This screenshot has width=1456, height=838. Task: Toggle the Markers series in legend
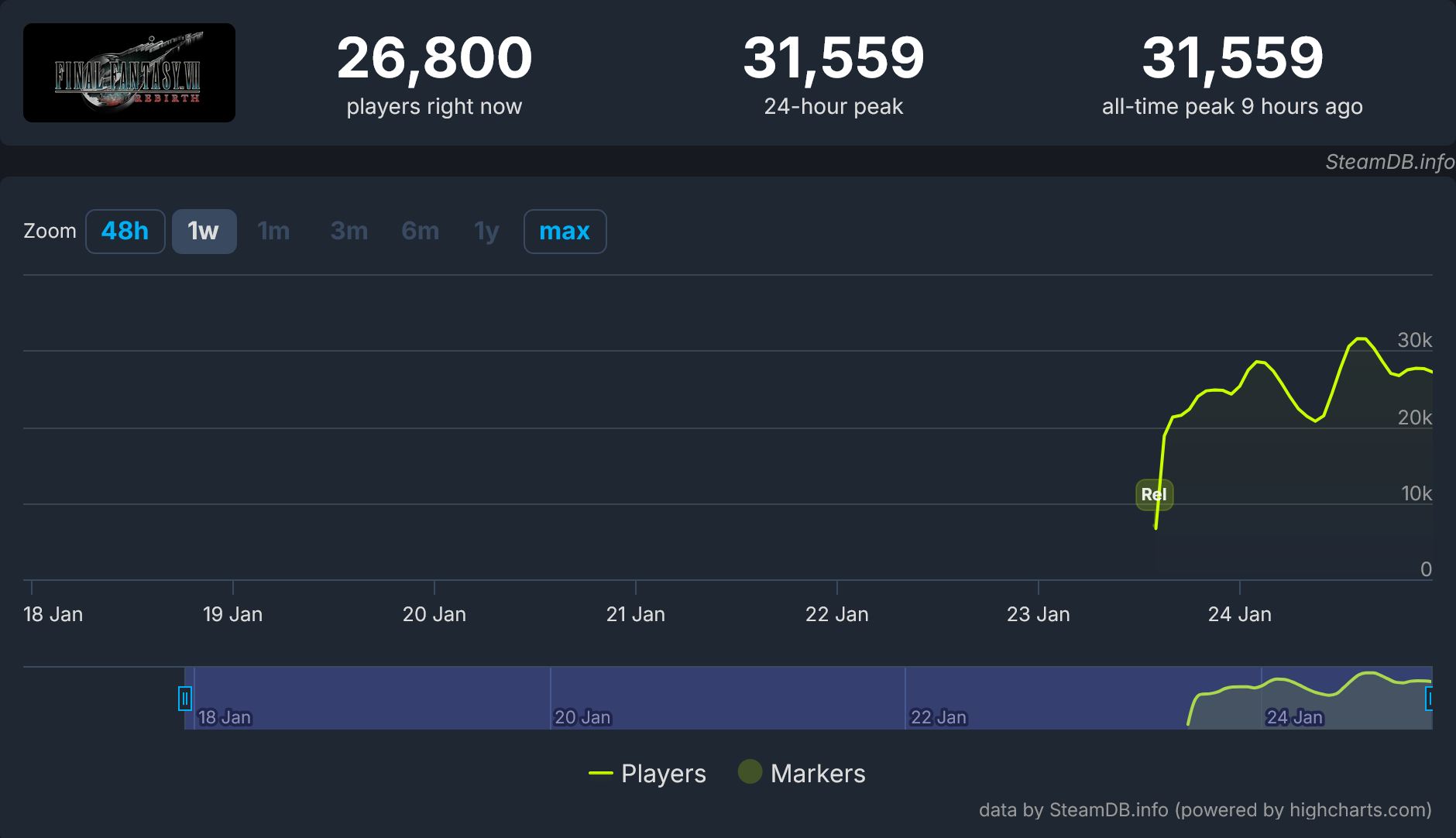pos(802,773)
